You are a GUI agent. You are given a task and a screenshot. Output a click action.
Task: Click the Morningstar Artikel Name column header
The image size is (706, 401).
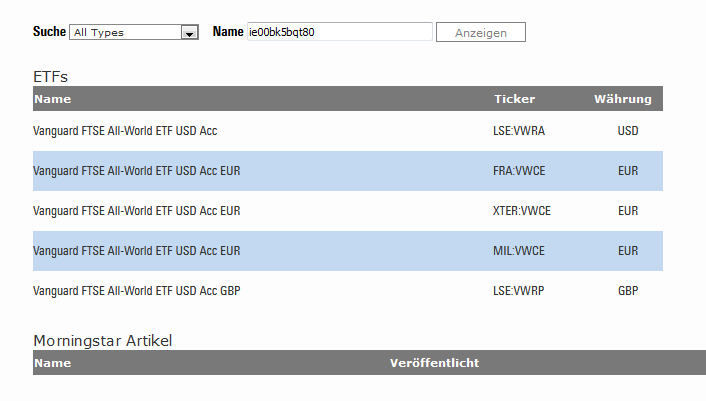coord(52,363)
